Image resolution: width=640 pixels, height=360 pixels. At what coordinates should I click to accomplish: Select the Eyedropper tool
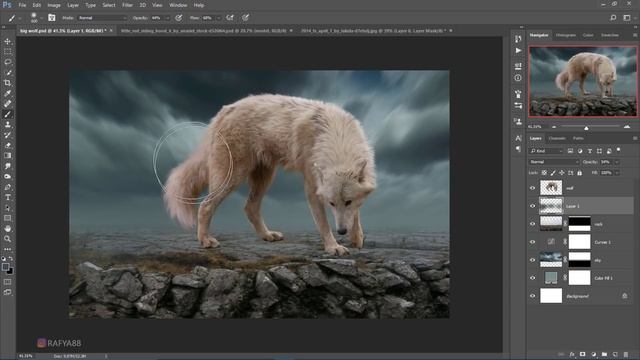[8, 93]
